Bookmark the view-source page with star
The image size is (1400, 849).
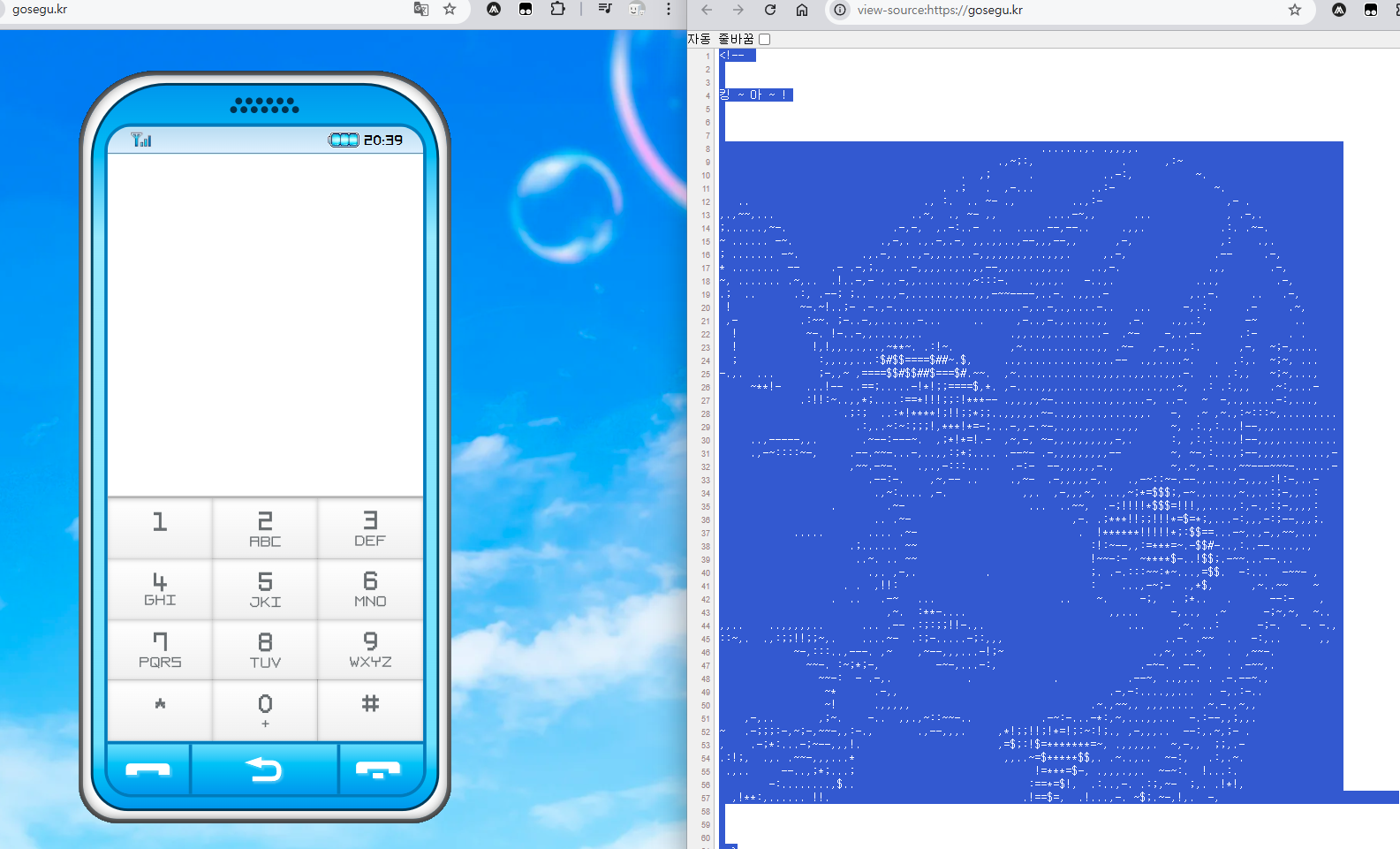(1295, 10)
